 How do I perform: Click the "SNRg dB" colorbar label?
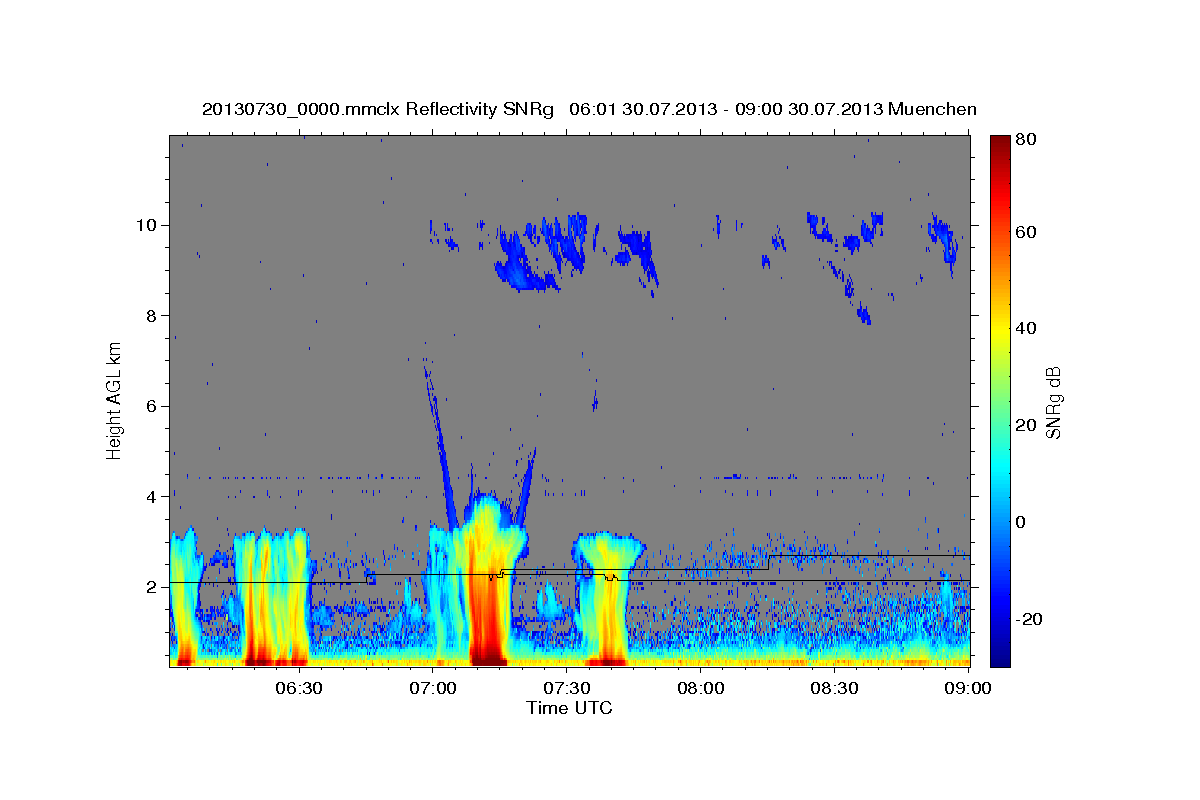point(1053,402)
